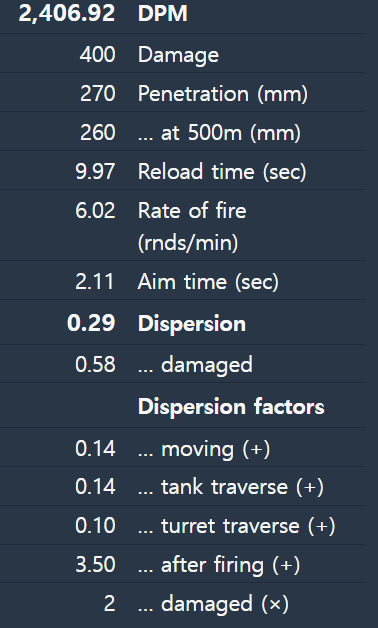
Task: Click the 2,406.92 DPM value
Action: pos(67,14)
